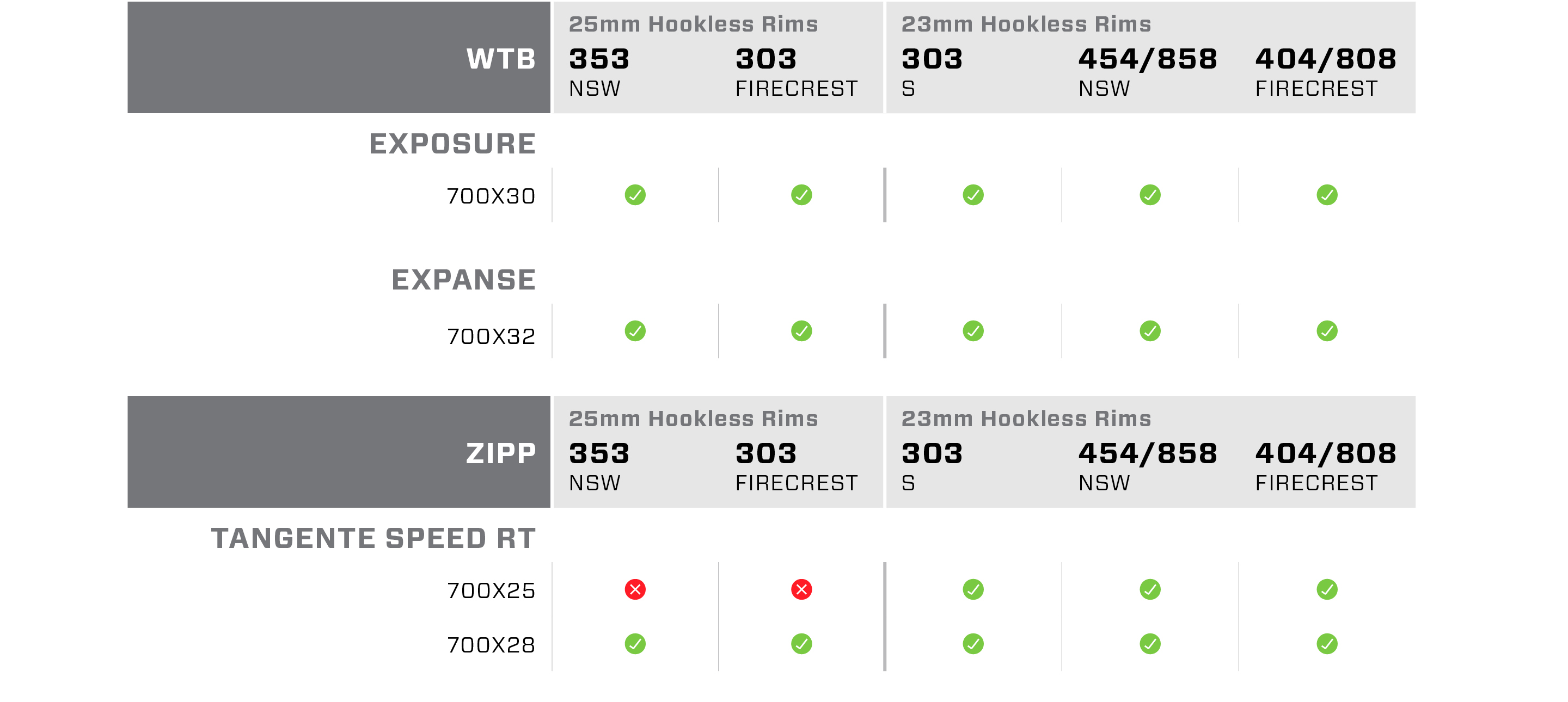1568x702 pixels.
Task: Click the green check for 700X28 under Zipp 353 NSW
Action: (x=635, y=644)
